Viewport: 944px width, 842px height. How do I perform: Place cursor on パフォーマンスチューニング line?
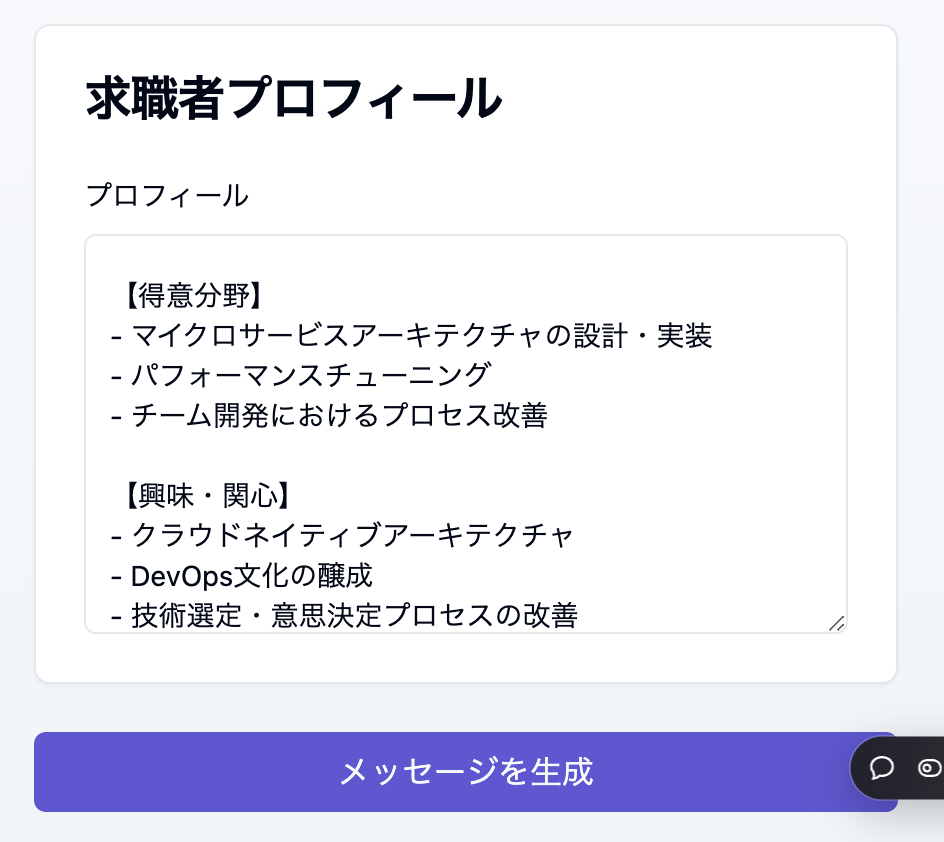click(311, 376)
